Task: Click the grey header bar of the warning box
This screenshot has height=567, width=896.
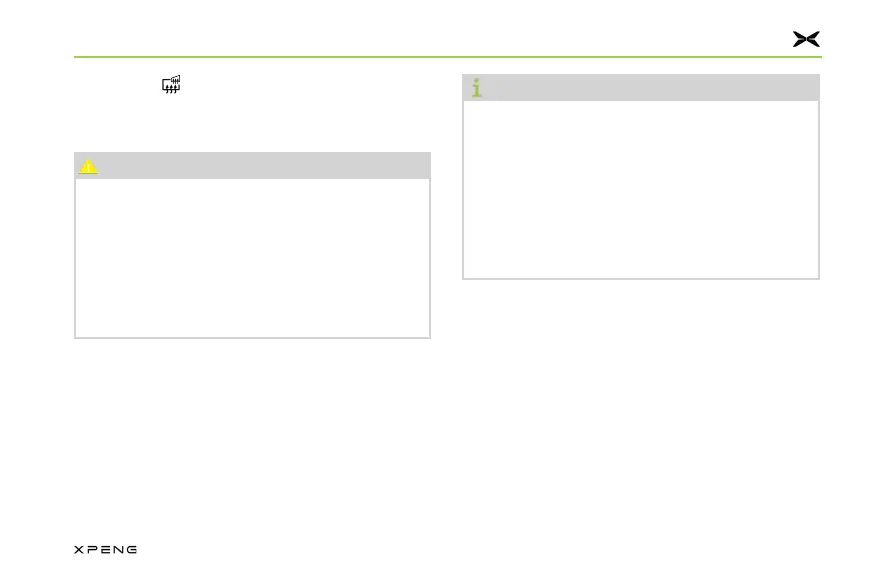Action: pyautogui.click(x=252, y=166)
